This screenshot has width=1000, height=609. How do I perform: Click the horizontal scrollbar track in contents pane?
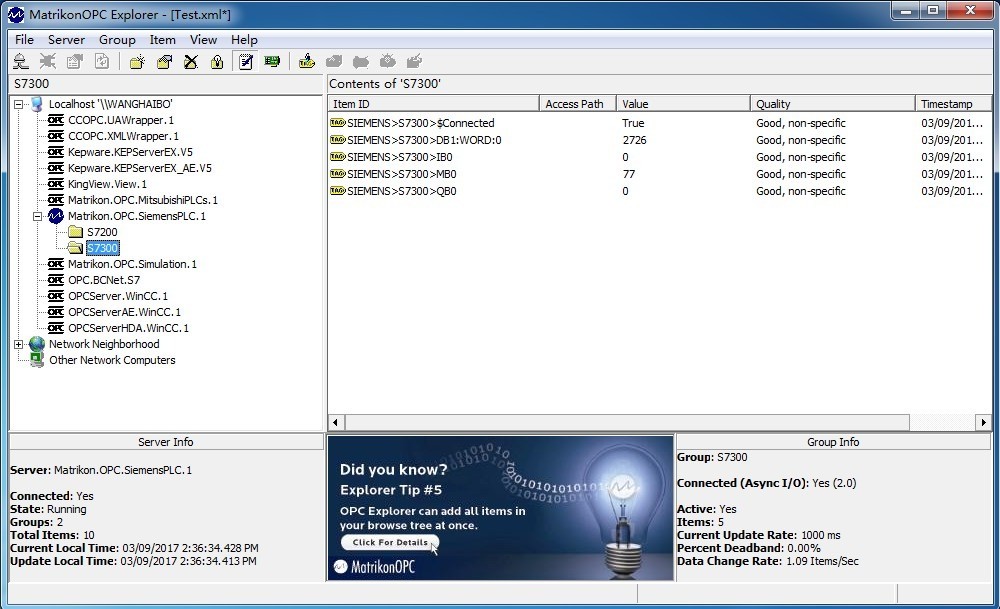[942, 422]
